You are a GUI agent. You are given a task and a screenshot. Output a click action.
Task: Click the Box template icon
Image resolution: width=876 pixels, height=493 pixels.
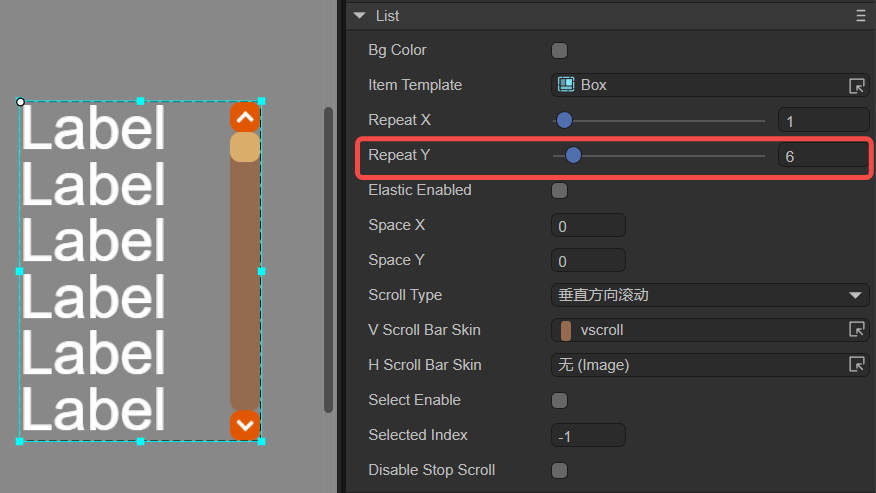coord(566,84)
